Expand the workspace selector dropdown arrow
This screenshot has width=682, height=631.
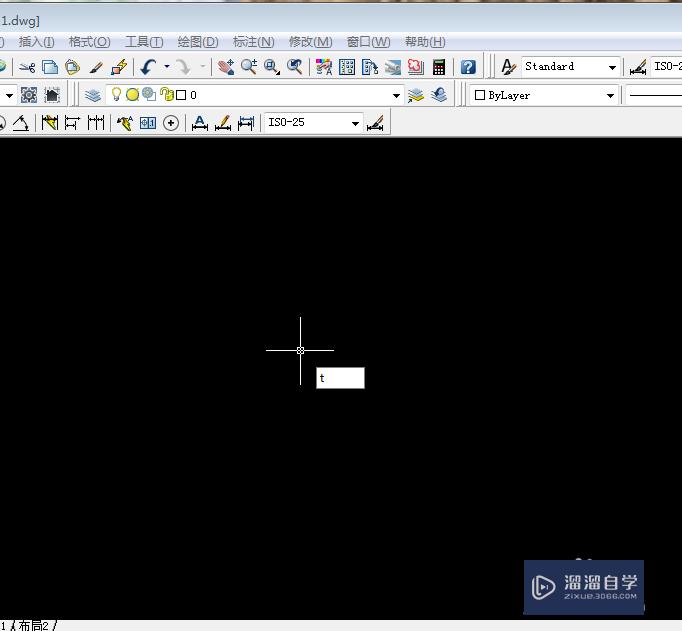pyautogui.click(x=9, y=95)
